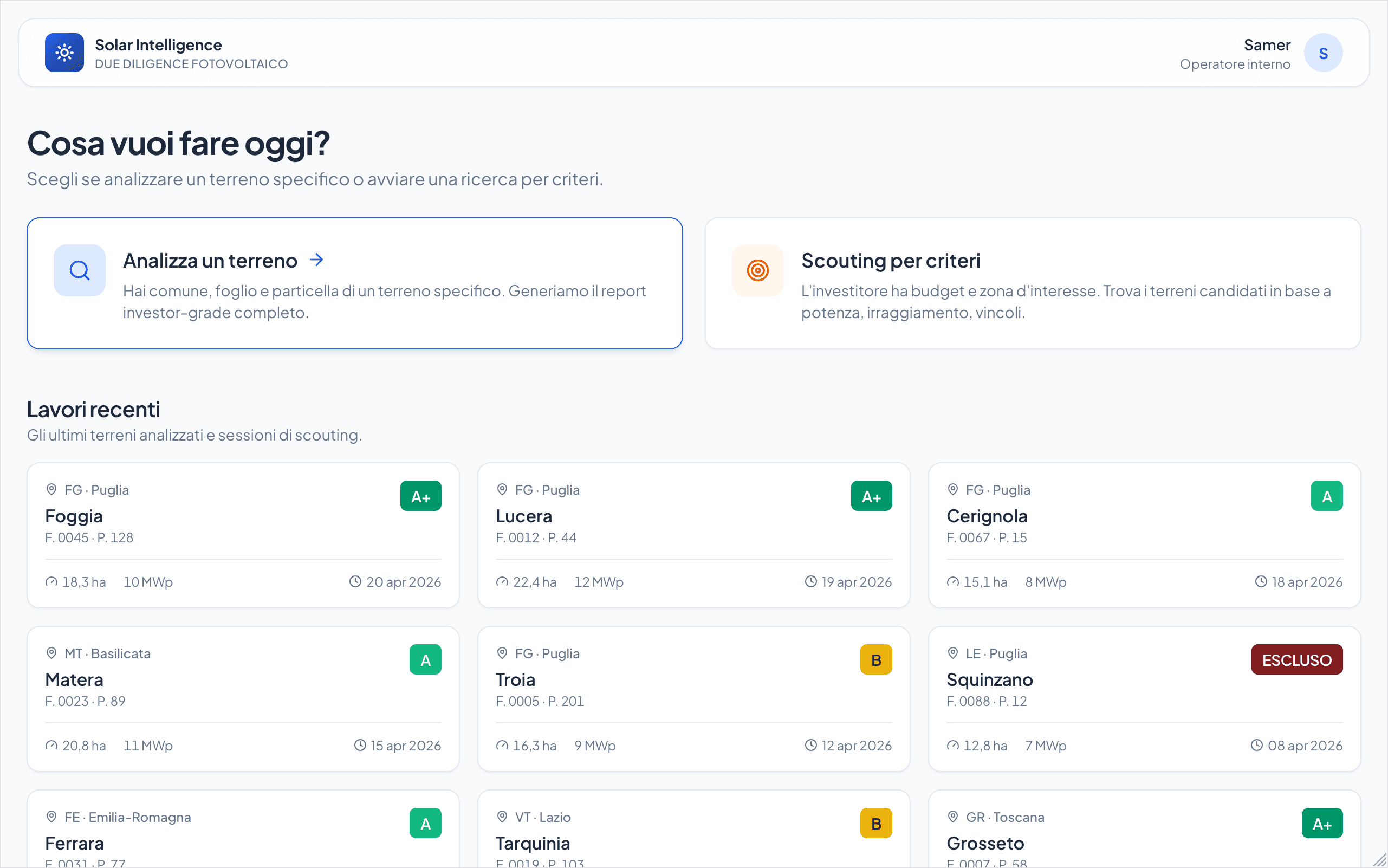Click the area gauge icon beside 18,3 ha

click(51, 582)
